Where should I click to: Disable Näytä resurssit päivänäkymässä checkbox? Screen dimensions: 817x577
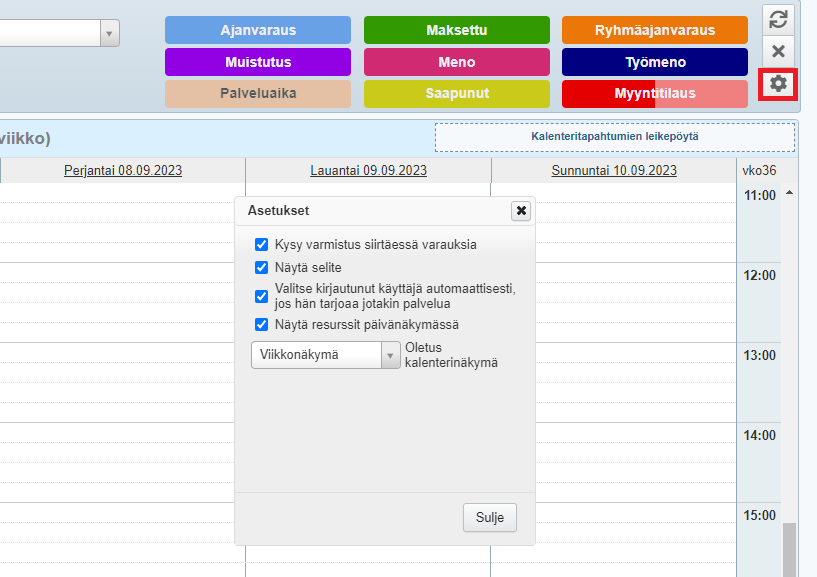tap(262, 325)
